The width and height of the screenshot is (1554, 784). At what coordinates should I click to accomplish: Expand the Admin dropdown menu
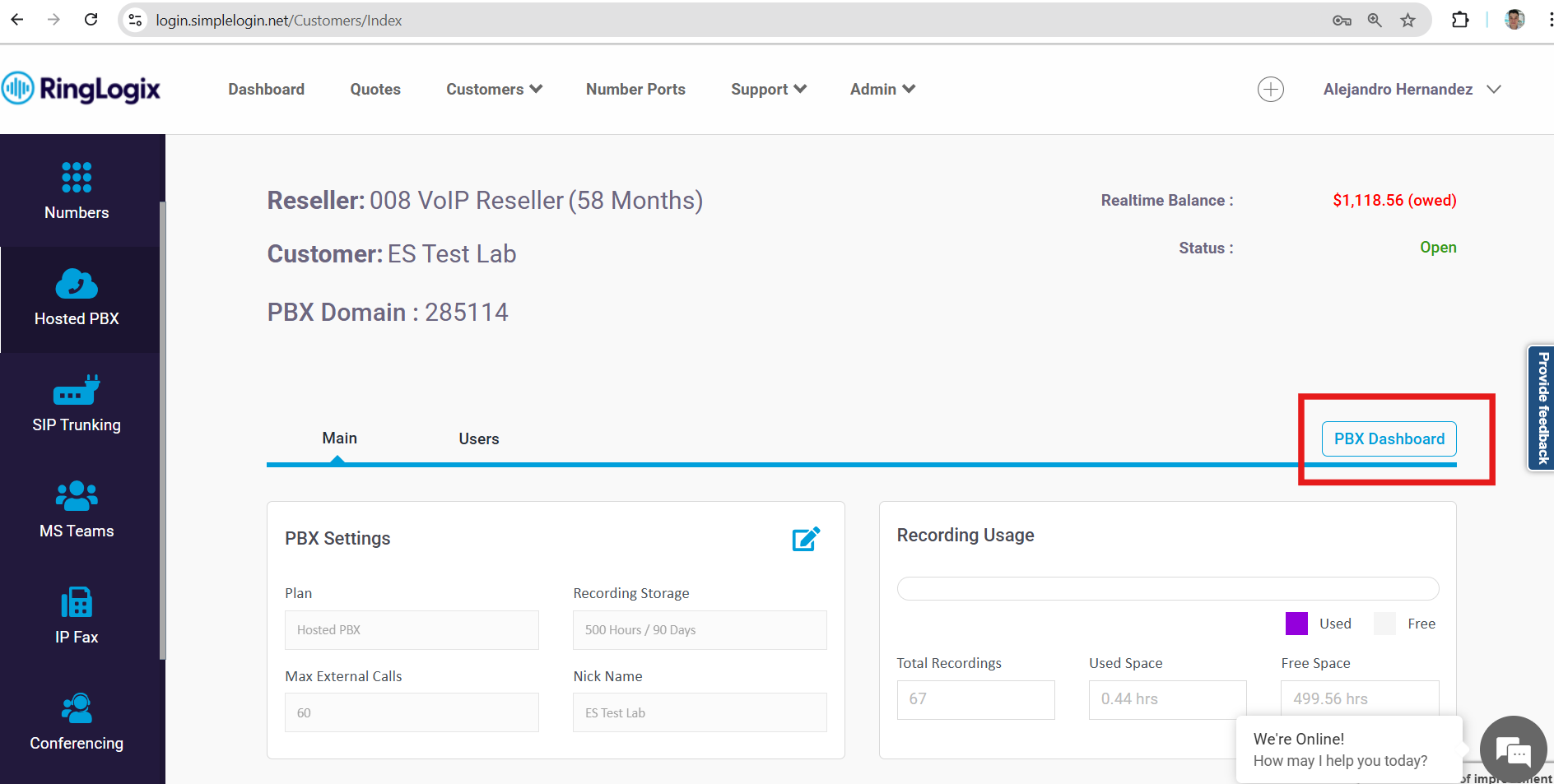(882, 89)
